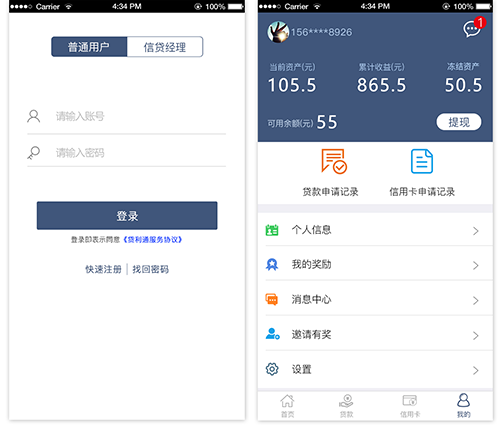Screen dimensions: 500x429
Task: Tap the 消息中心 orange message icon
Action: point(272,299)
